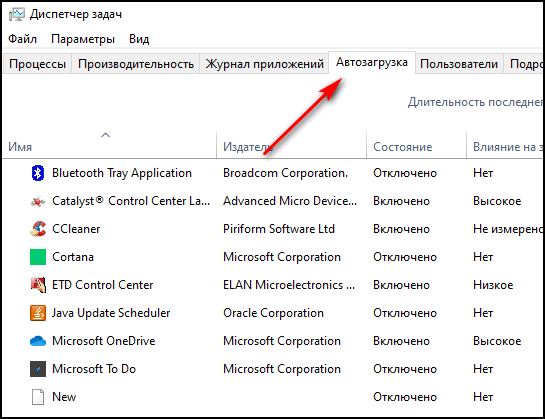The width and height of the screenshot is (545, 419).
Task: Click Включено status in CCleaner row
Action: [x=401, y=229]
